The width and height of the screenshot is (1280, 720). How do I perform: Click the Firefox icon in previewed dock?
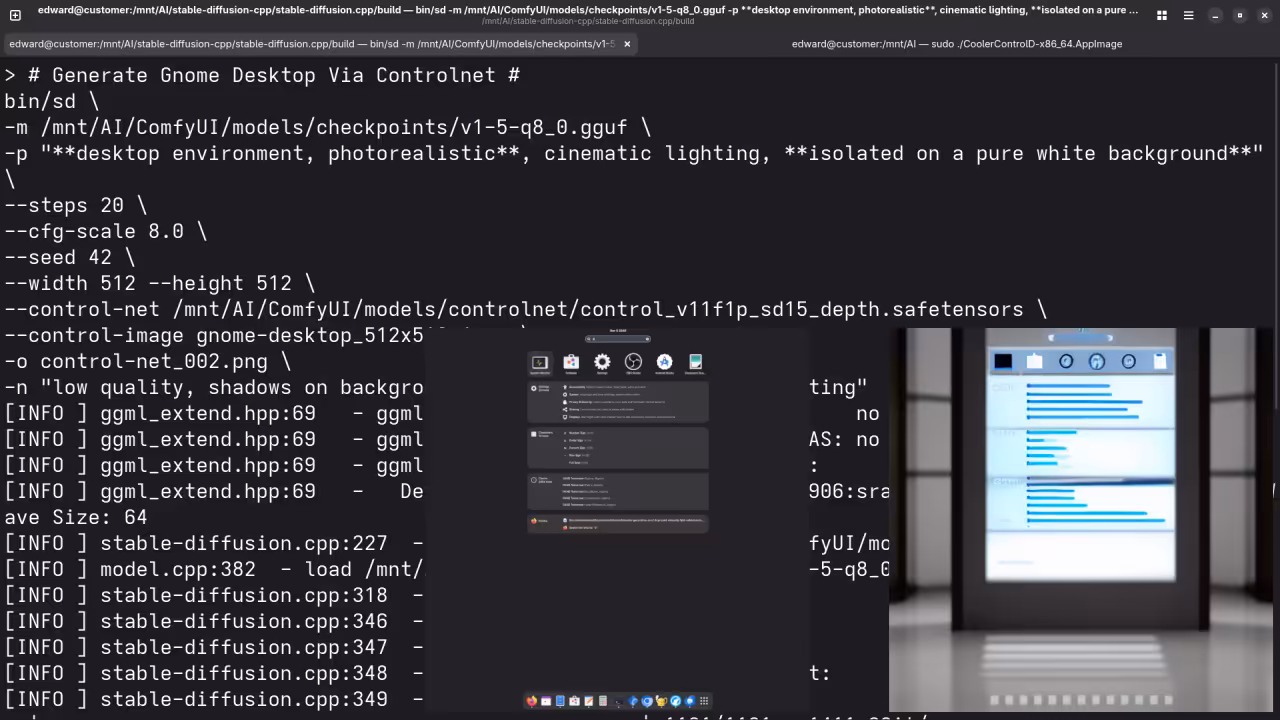(531, 701)
